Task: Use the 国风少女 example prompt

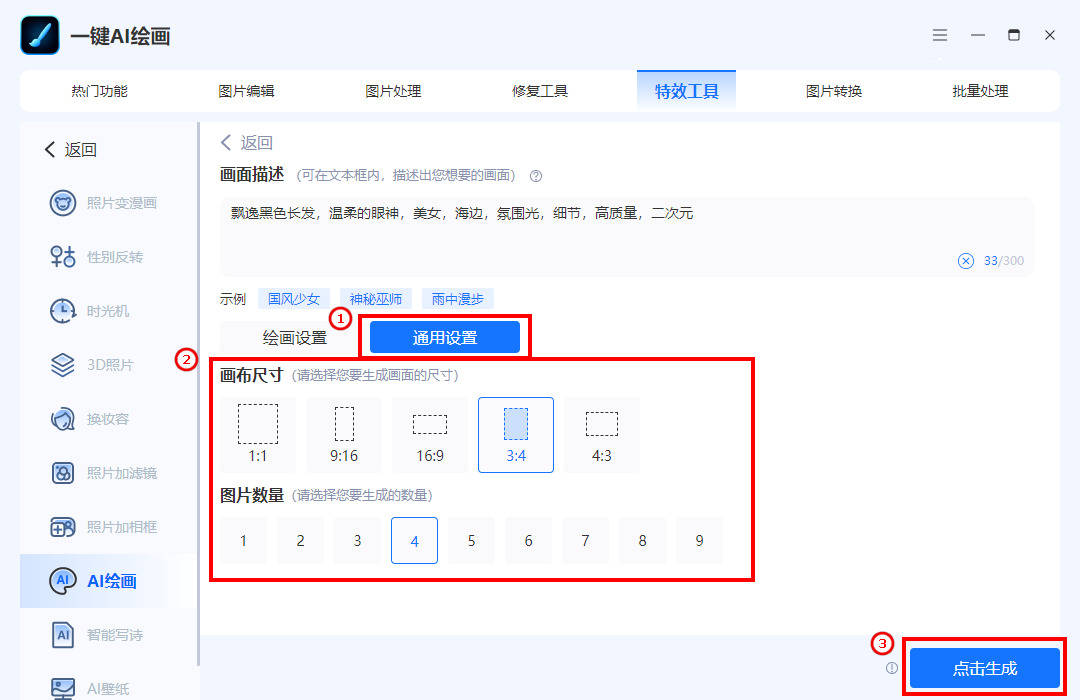Action: click(x=294, y=299)
